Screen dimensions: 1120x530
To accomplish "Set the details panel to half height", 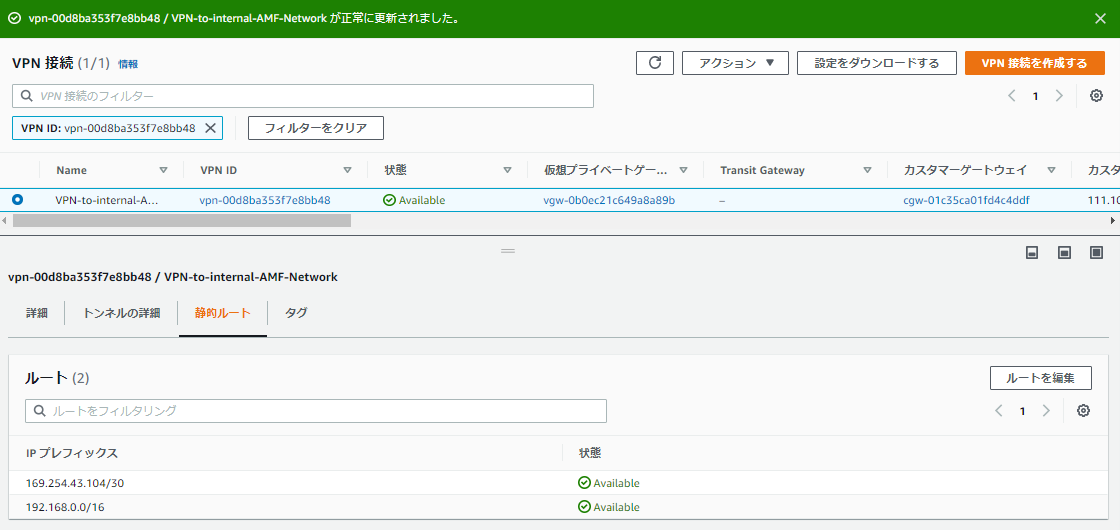I will (x=1064, y=253).
